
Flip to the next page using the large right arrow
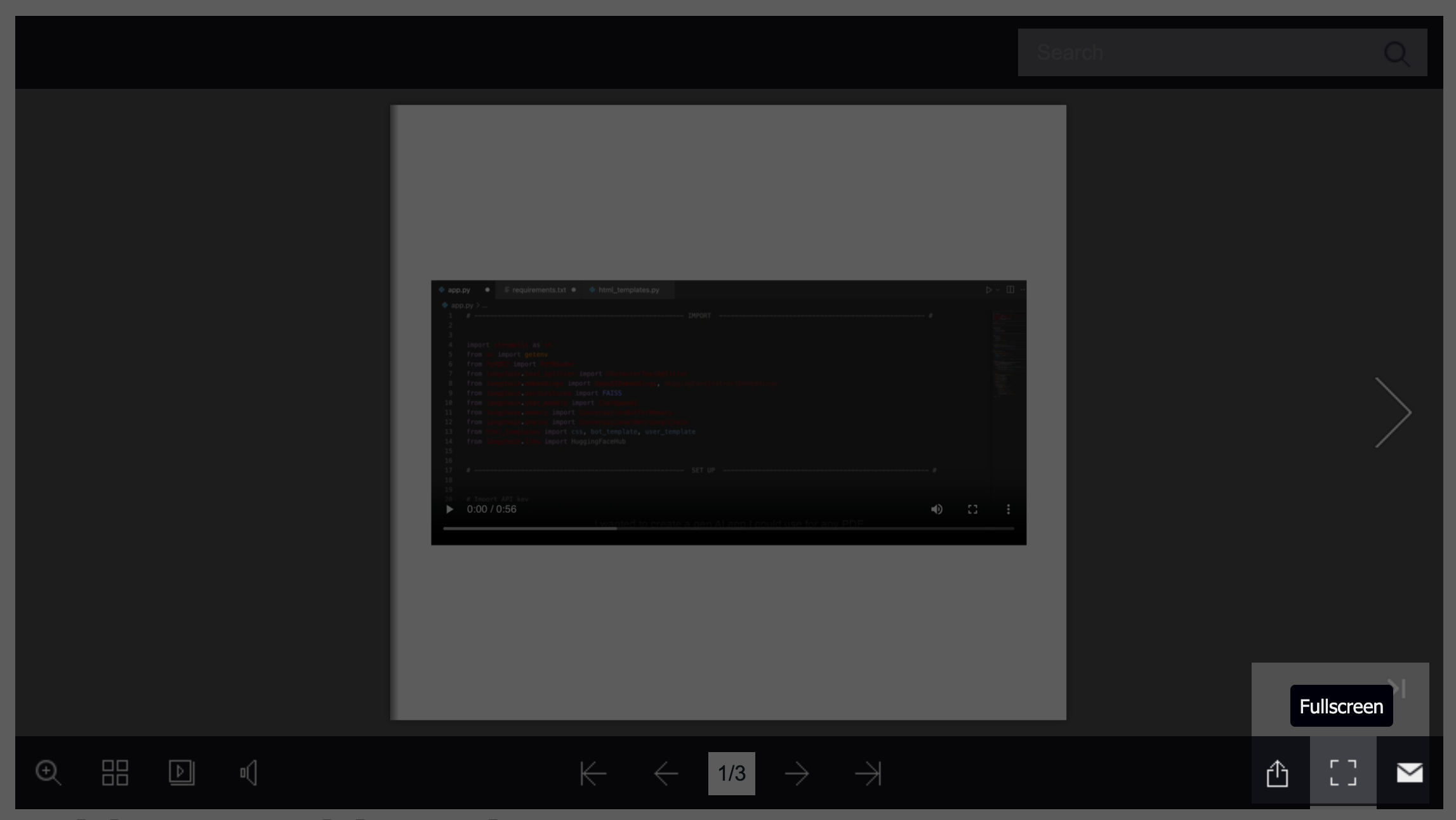click(1393, 413)
